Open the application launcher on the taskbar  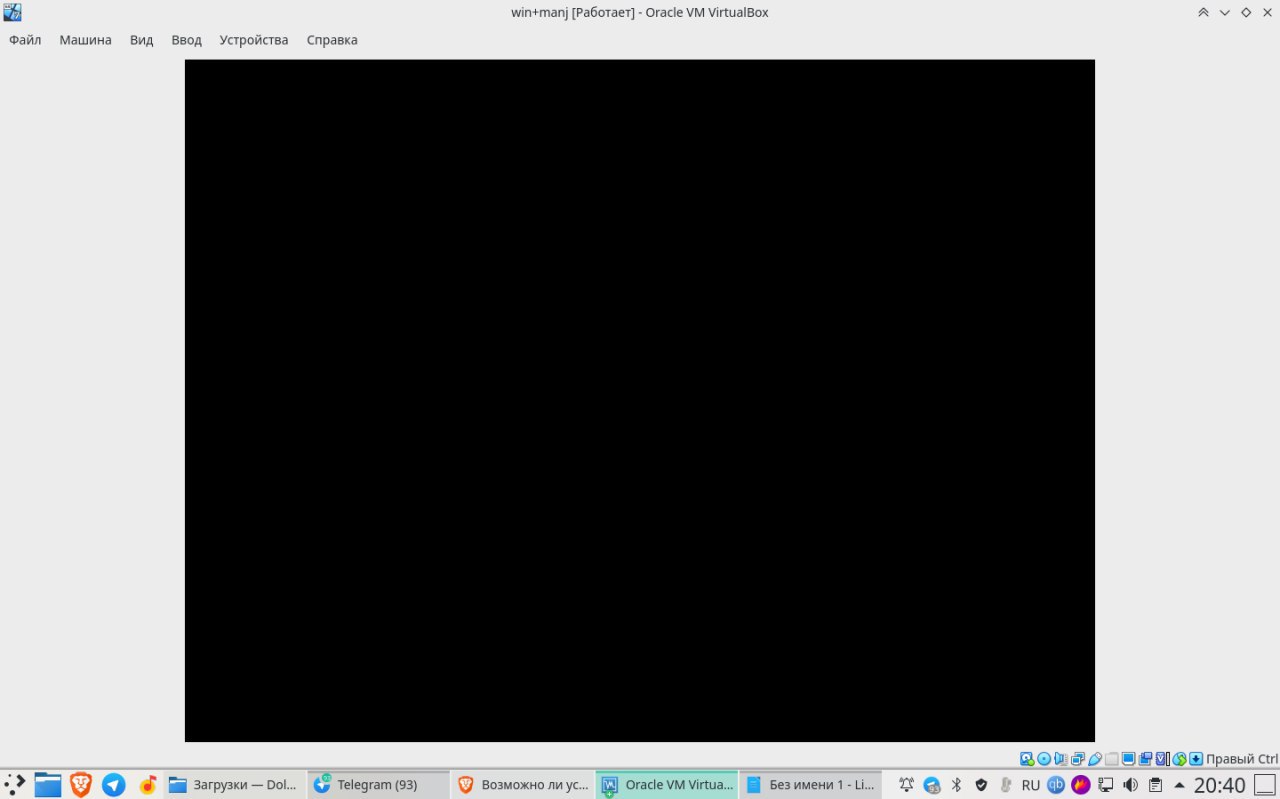(15, 785)
